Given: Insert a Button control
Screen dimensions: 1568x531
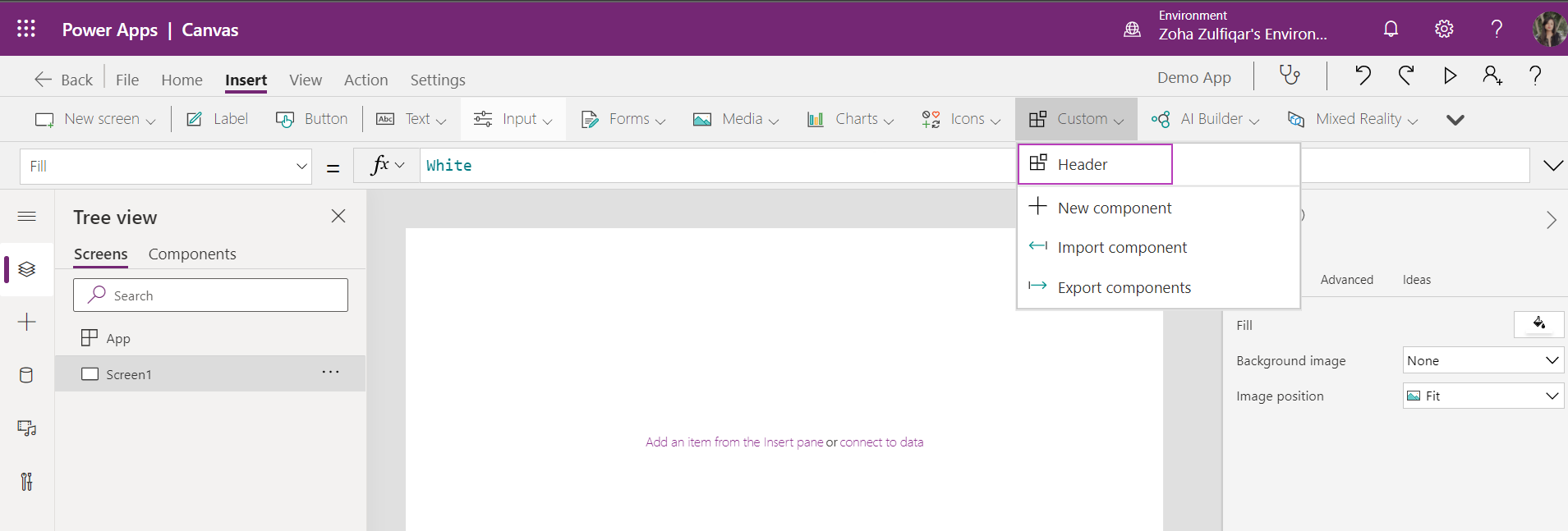Looking at the screenshot, I should [311, 119].
